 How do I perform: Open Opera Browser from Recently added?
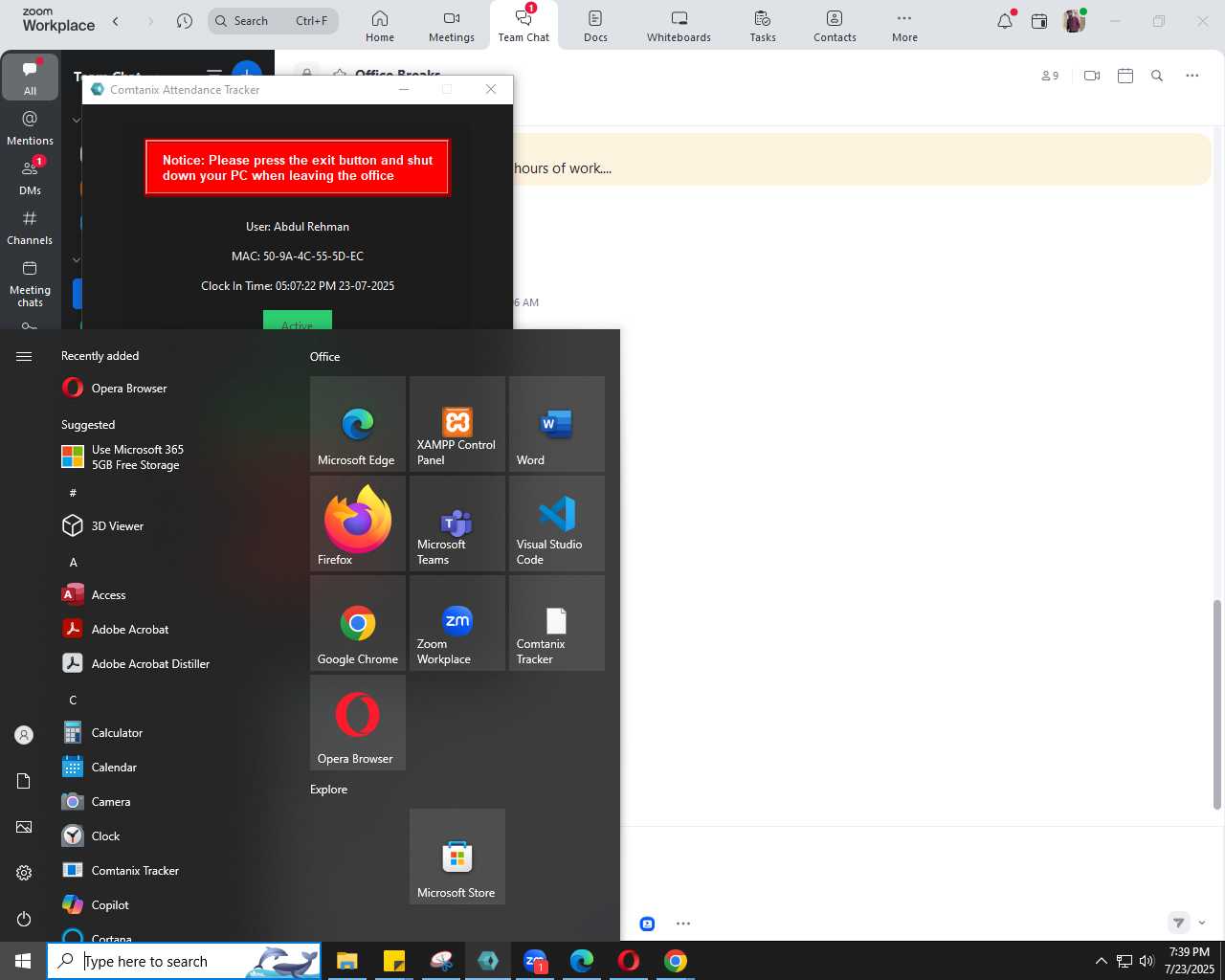point(172,389)
